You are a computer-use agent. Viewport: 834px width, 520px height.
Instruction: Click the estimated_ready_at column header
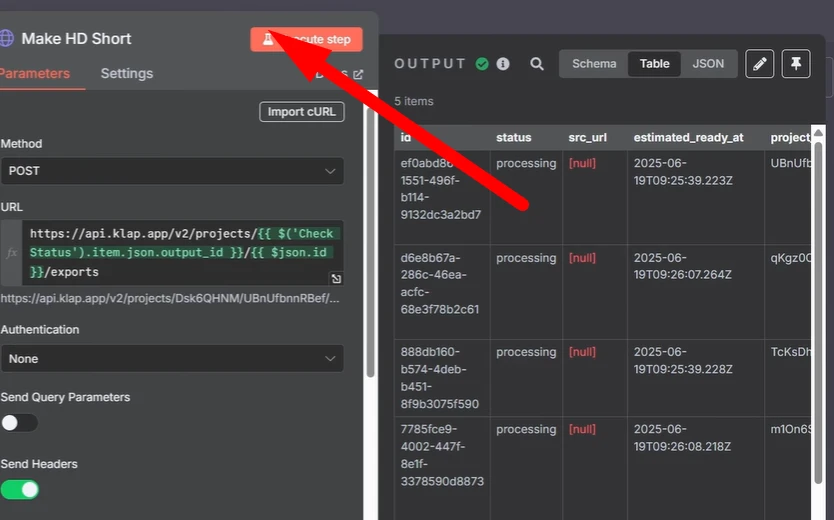[x=688, y=138]
